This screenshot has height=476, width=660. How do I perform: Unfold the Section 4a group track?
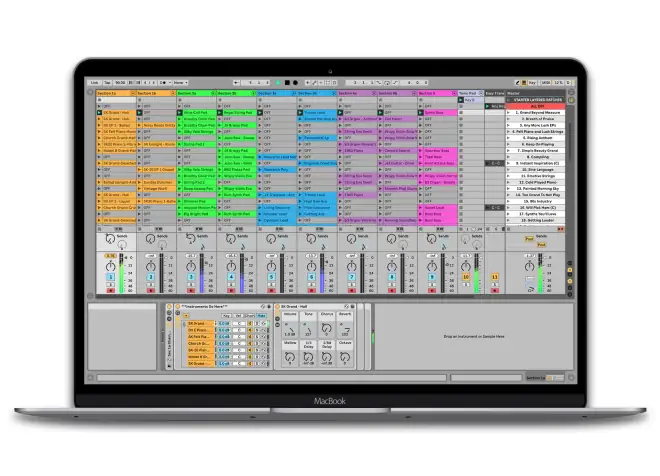point(374,93)
